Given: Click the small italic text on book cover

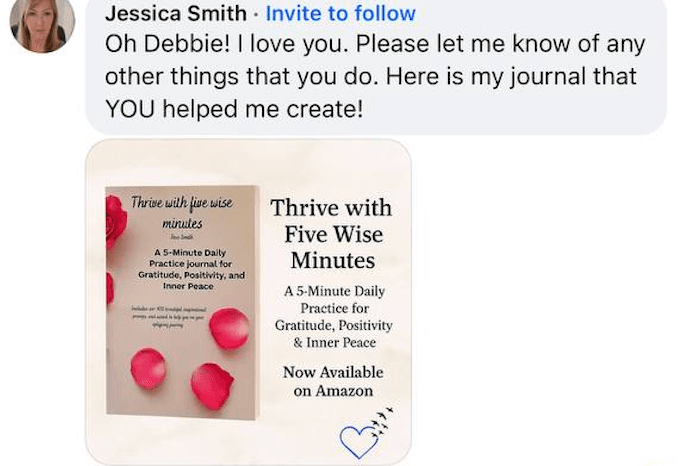Looking at the screenshot, I should coord(168,317).
